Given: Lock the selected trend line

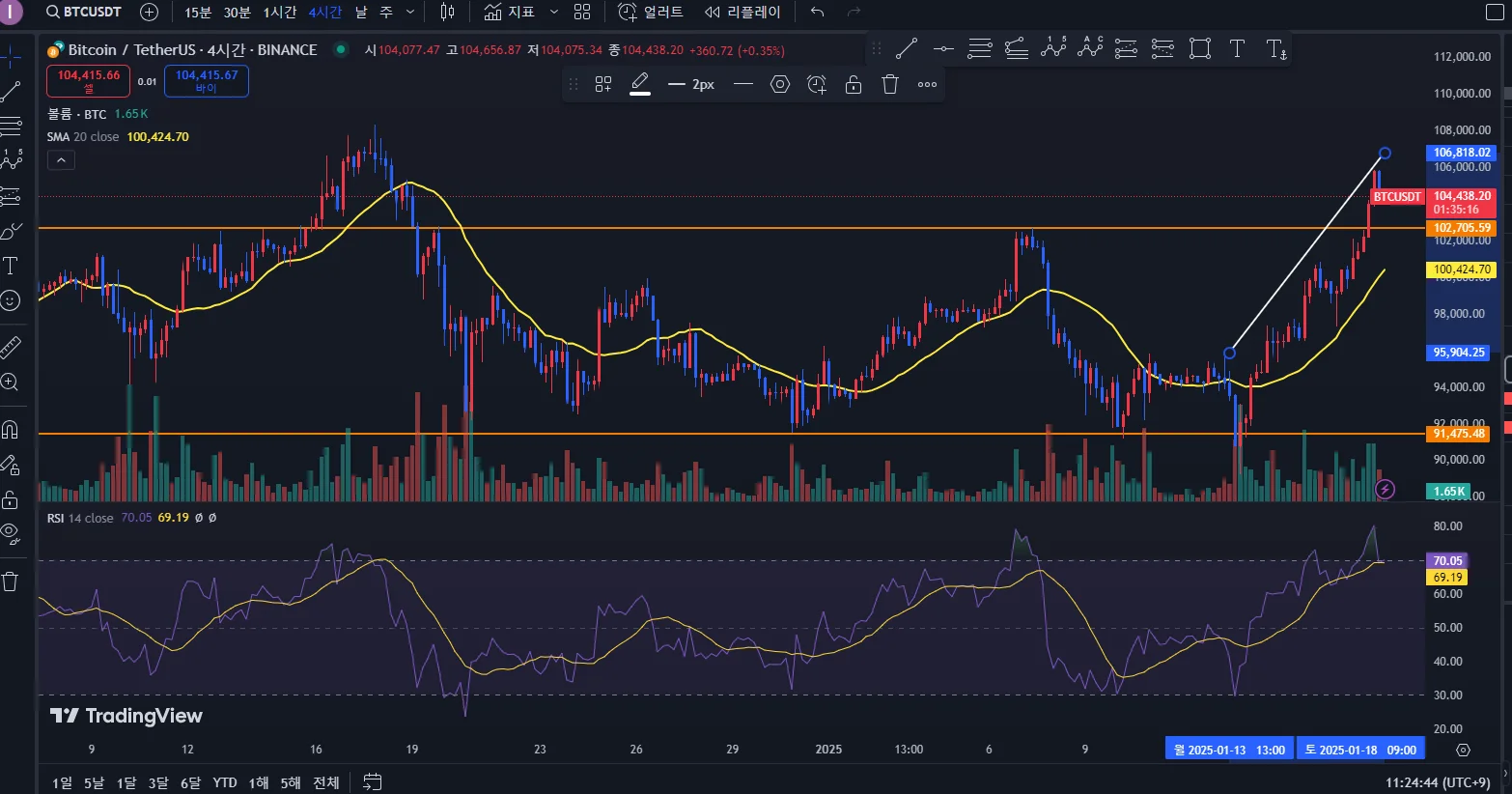Looking at the screenshot, I should (x=854, y=85).
